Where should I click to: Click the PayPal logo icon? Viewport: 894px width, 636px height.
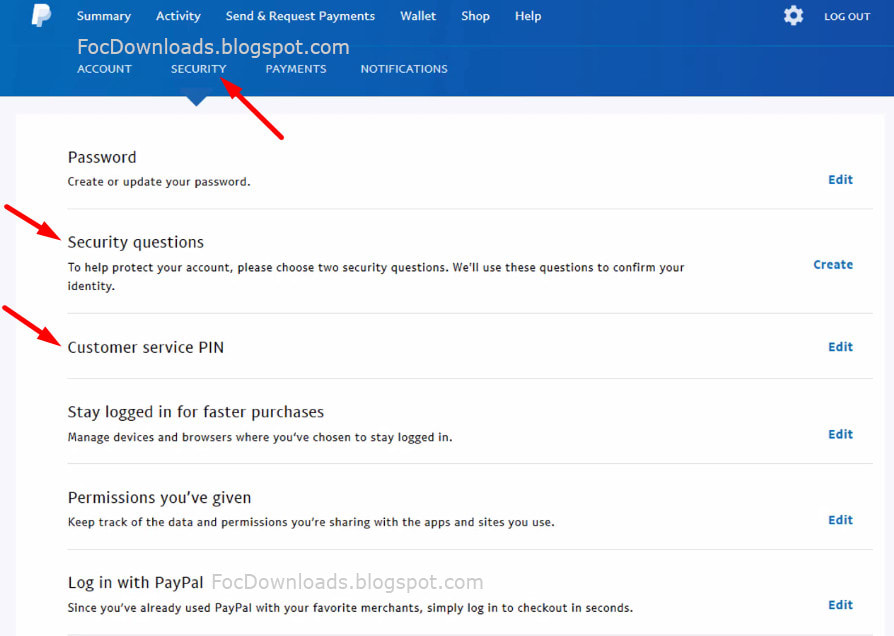point(41,15)
